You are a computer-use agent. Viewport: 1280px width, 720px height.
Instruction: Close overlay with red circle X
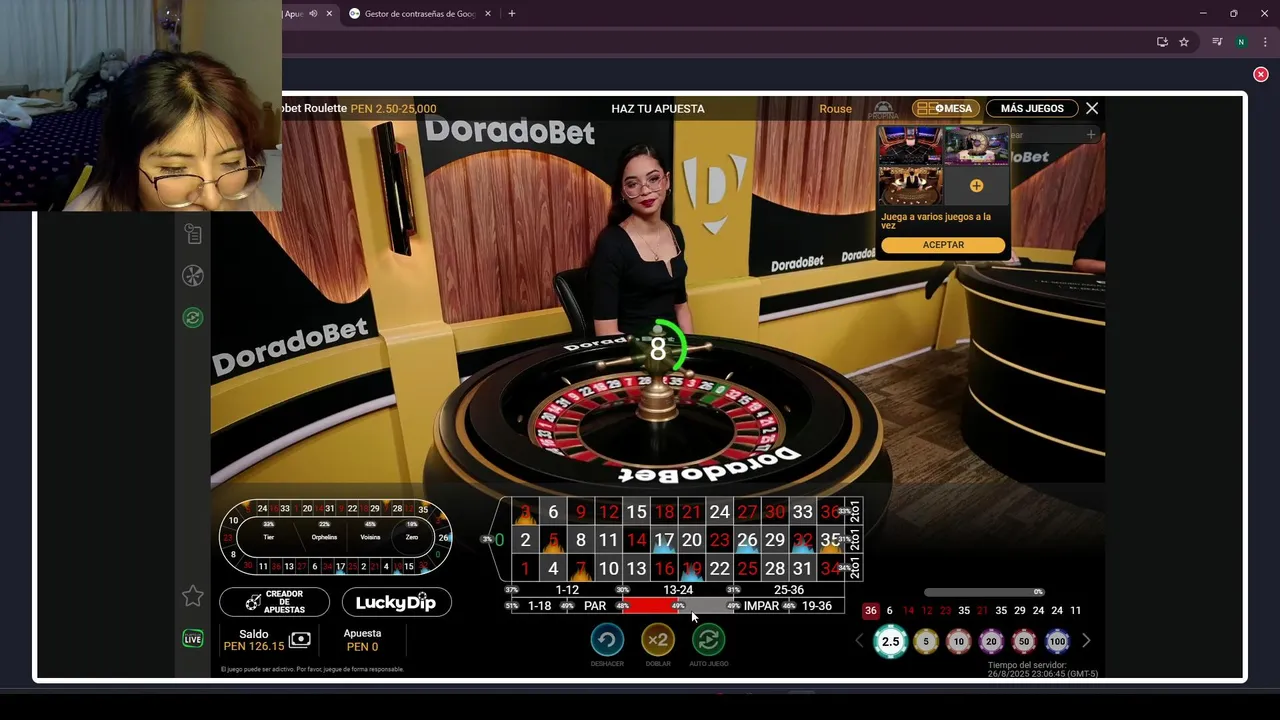point(1261,74)
